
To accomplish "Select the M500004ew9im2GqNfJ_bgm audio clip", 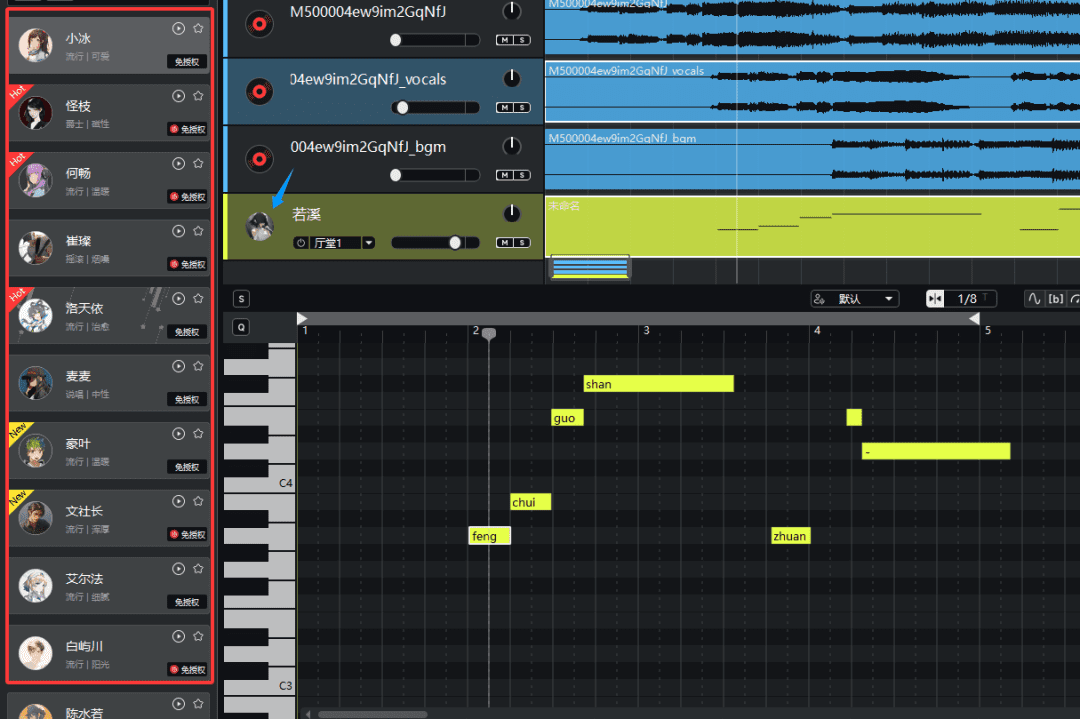I will (813, 159).
